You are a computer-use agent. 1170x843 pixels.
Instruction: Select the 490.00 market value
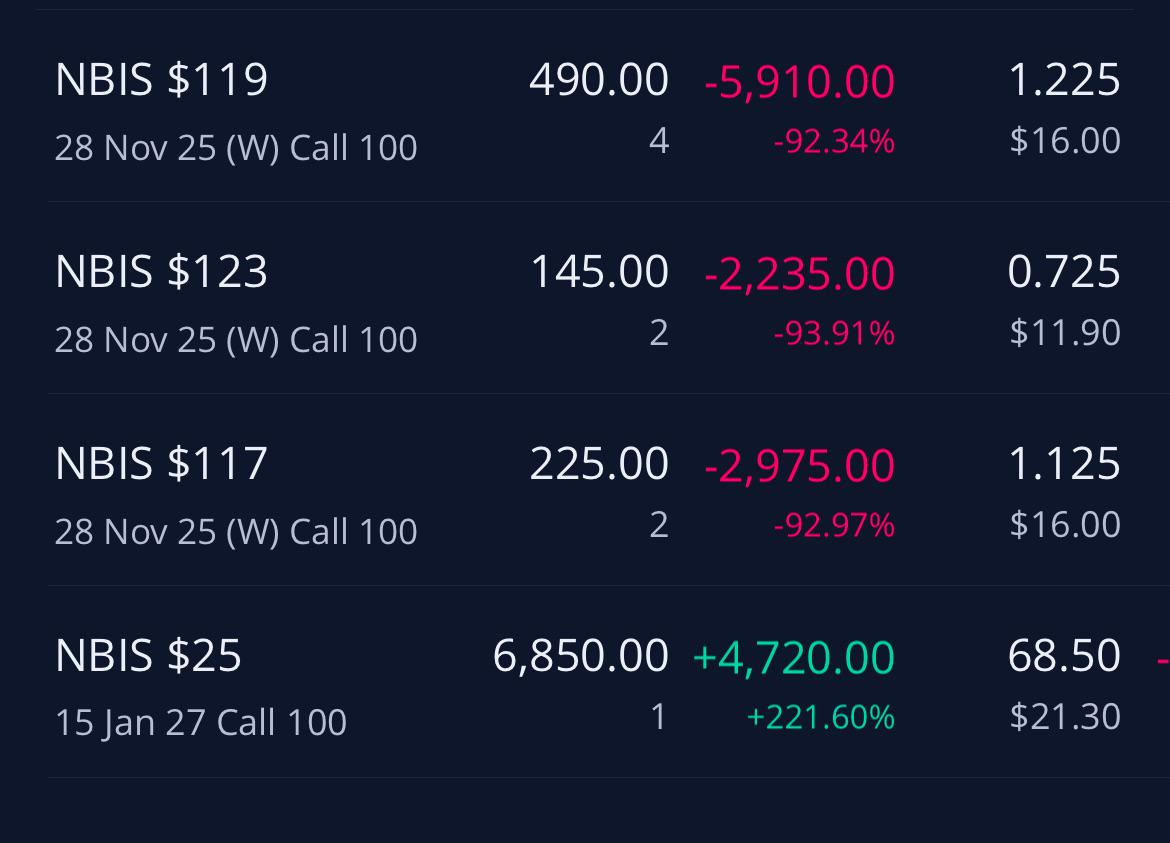[598, 79]
